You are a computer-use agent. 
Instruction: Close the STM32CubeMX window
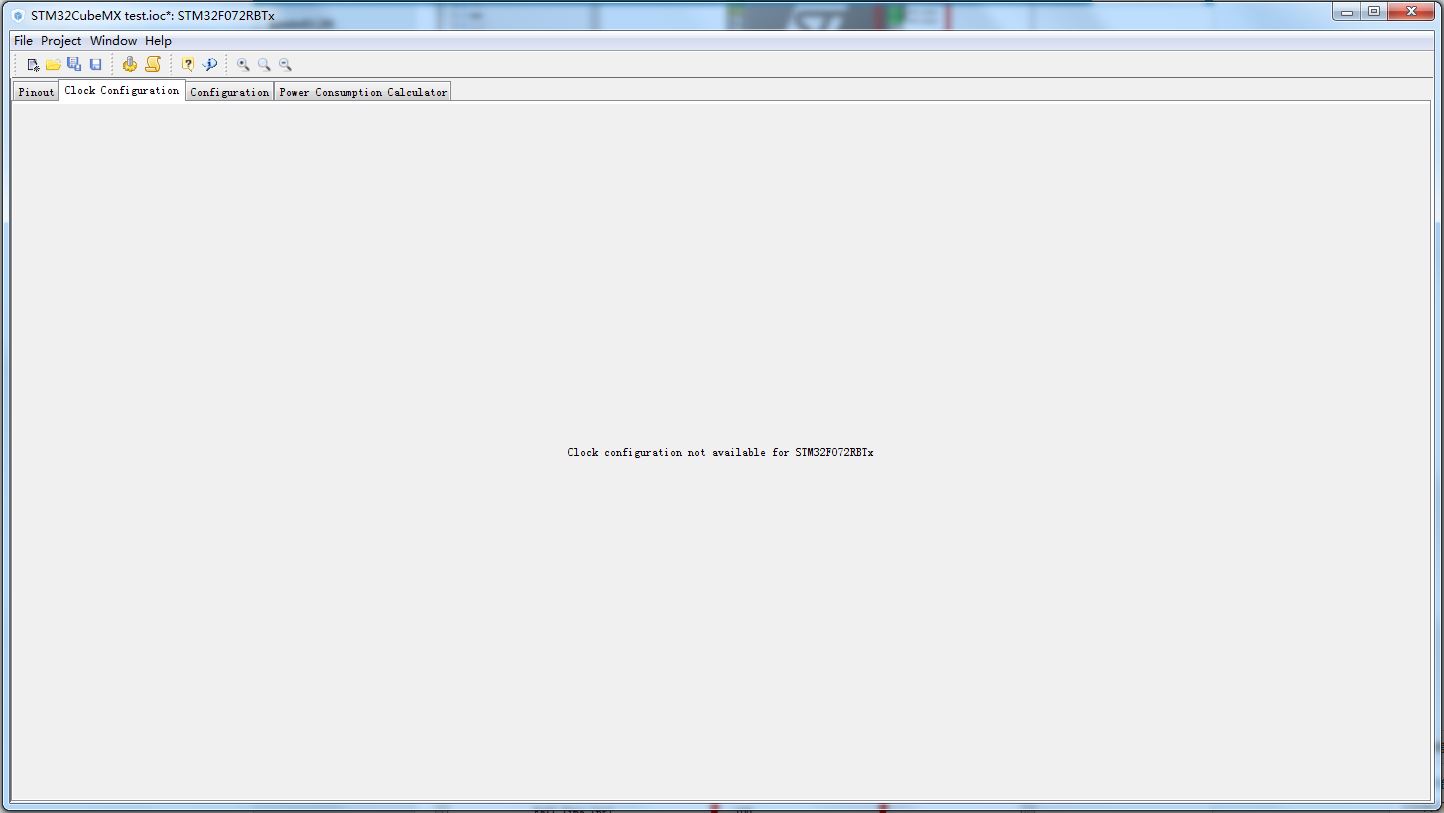(1412, 12)
